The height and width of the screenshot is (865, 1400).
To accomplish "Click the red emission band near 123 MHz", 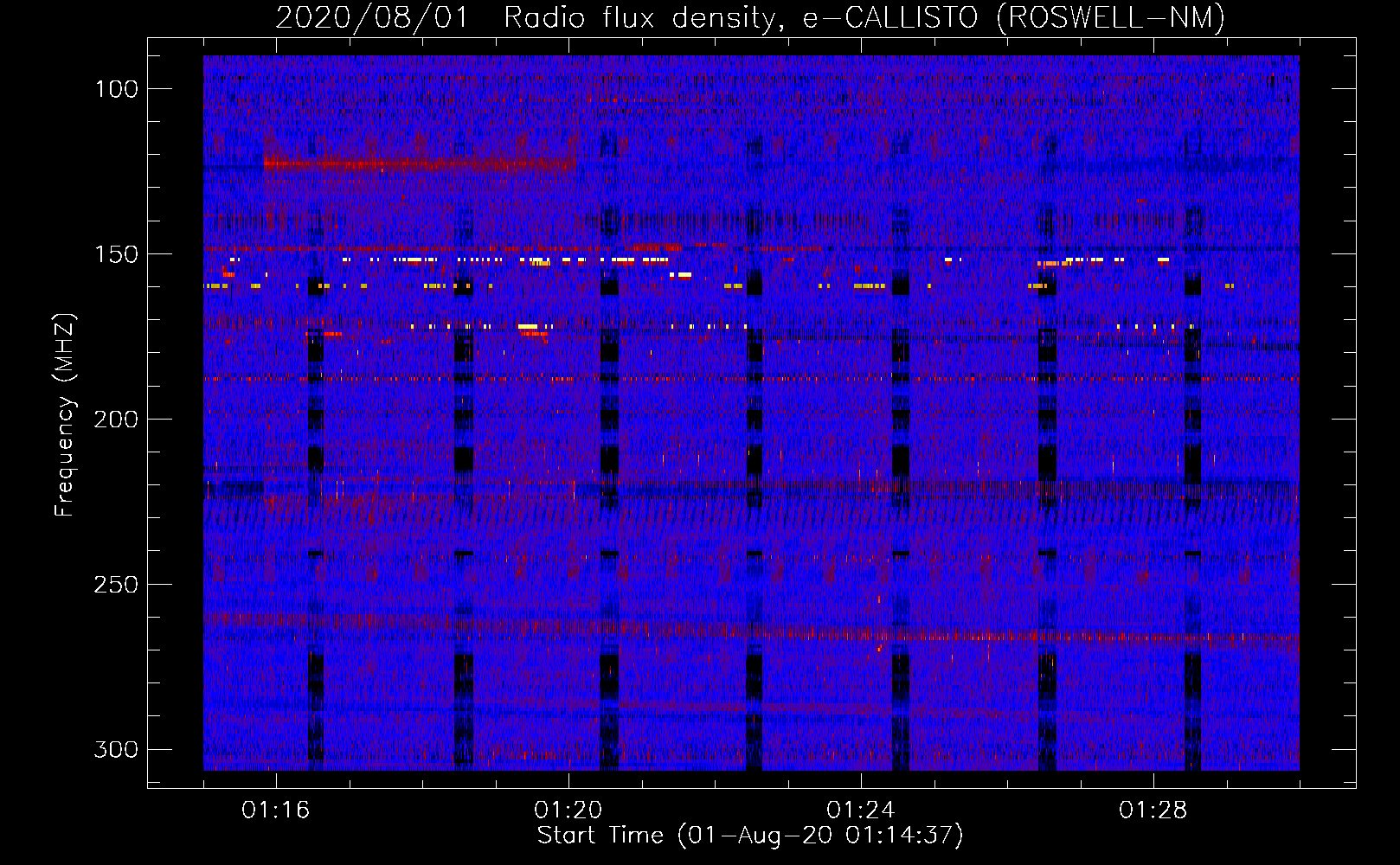I will (x=420, y=163).
